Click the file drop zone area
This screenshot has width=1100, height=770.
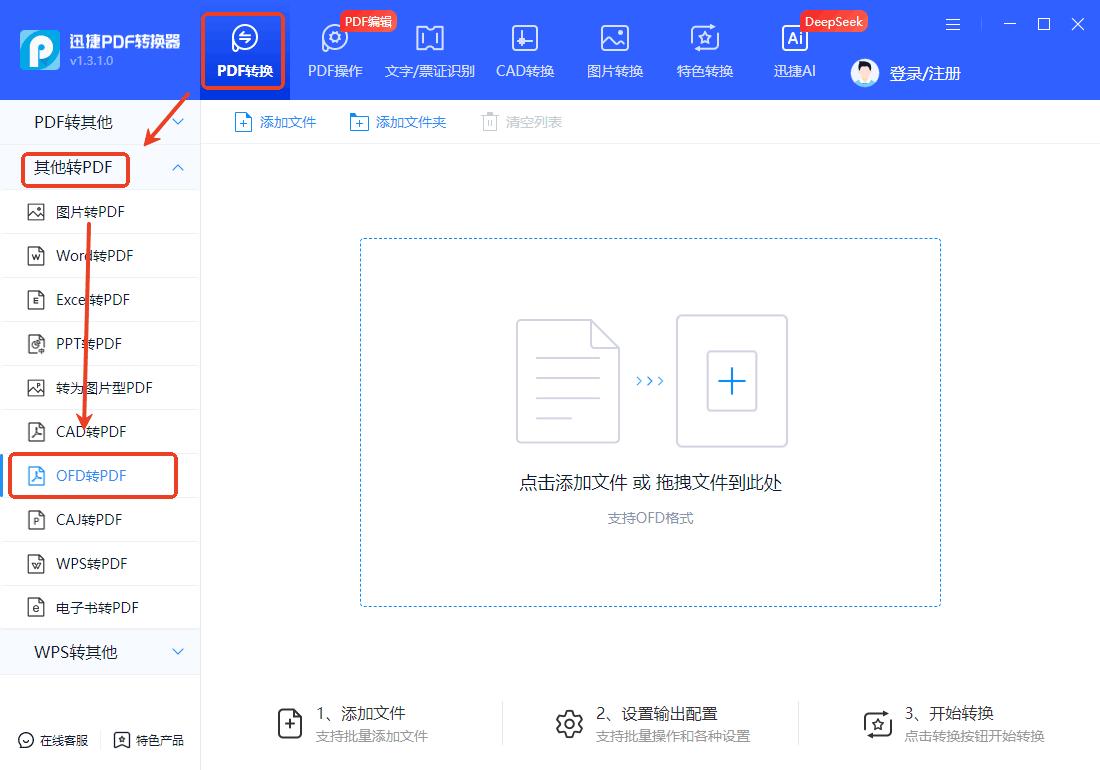[650, 420]
